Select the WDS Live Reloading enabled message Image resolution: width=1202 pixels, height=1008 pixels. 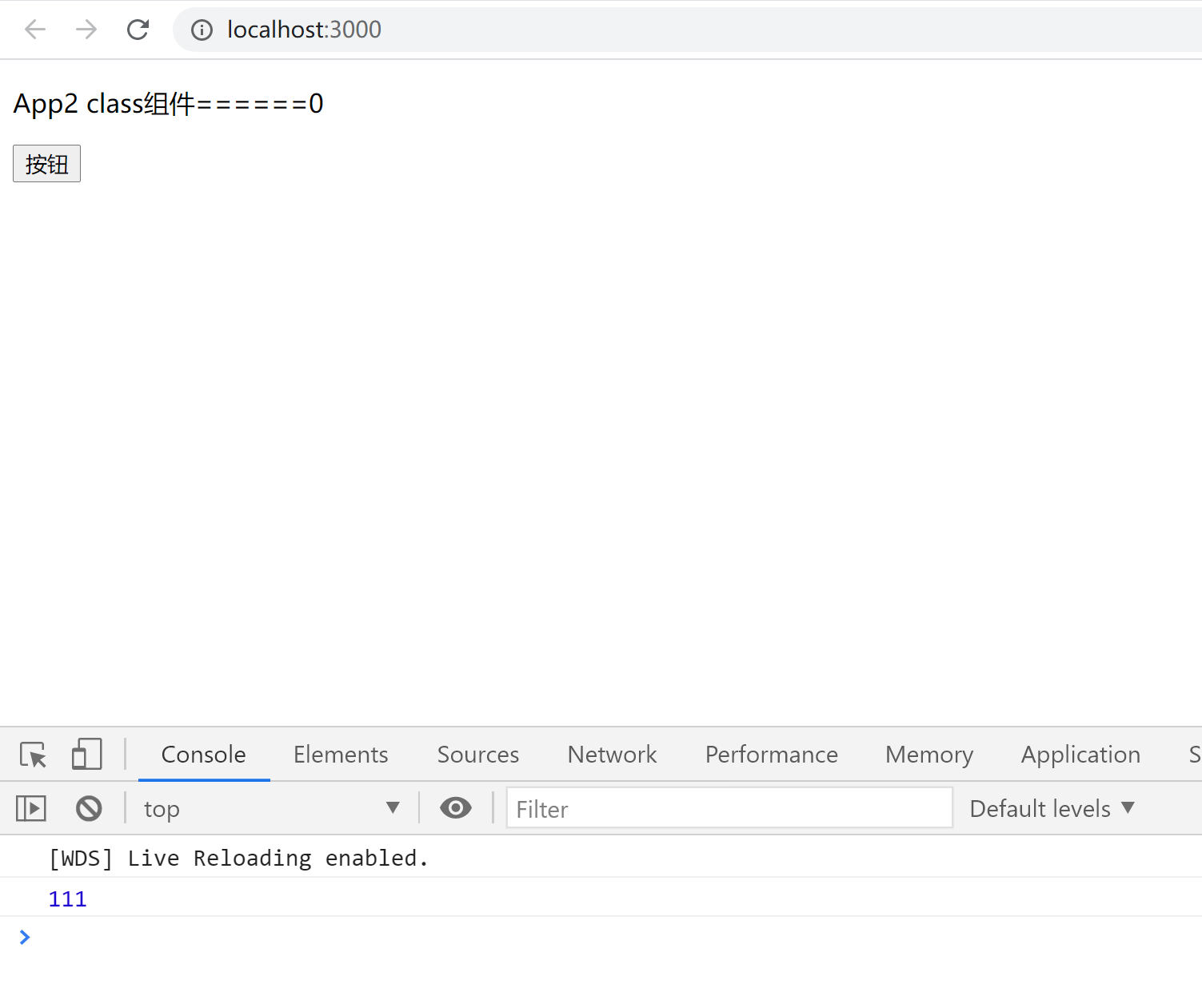tap(238, 859)
